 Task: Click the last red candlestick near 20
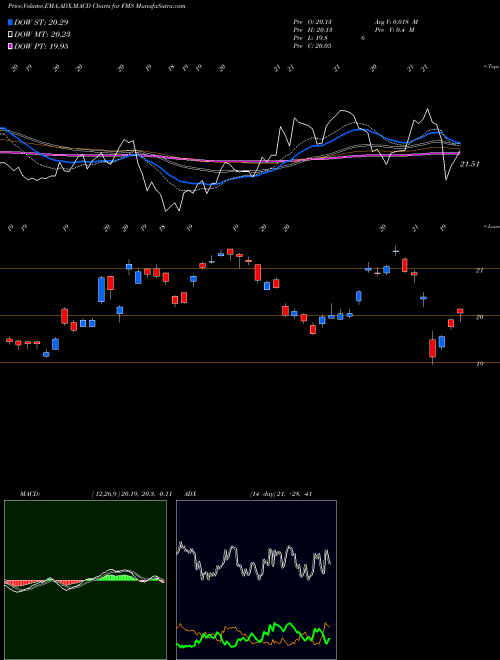460,311
